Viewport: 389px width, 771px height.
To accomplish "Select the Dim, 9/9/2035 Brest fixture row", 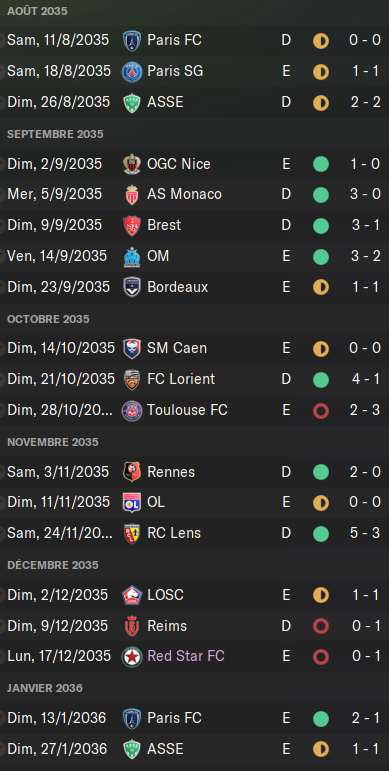I will (x=194, y=225).
